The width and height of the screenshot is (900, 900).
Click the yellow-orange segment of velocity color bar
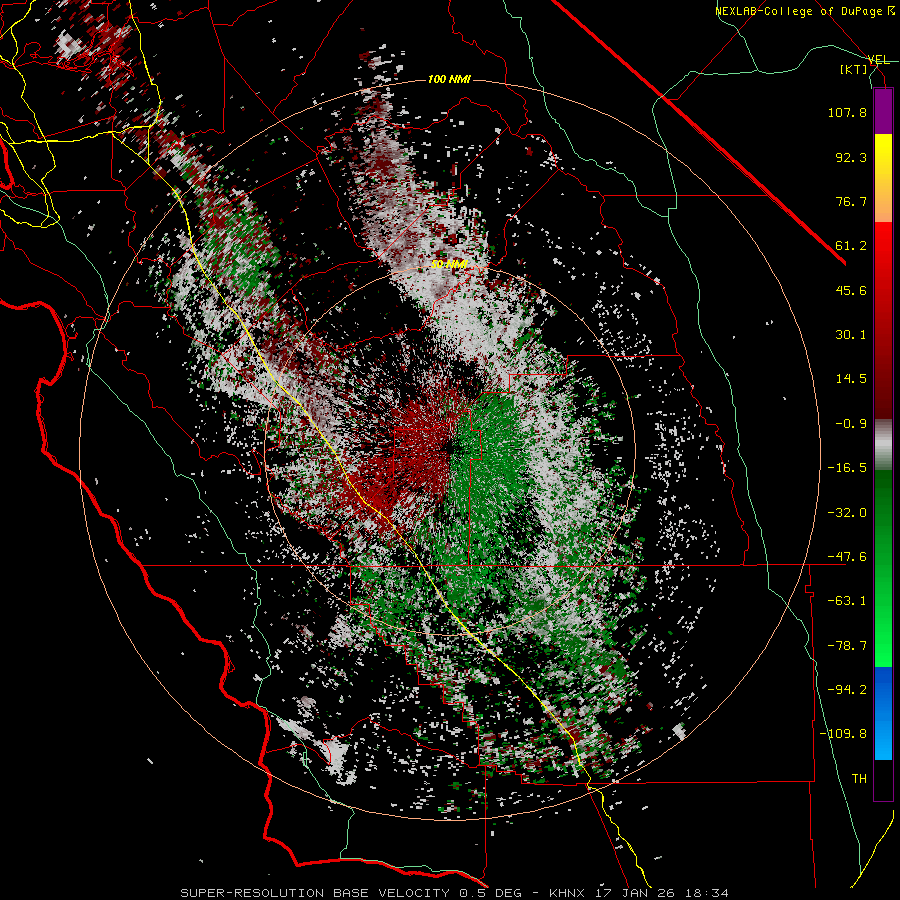[x=883, y=178]
